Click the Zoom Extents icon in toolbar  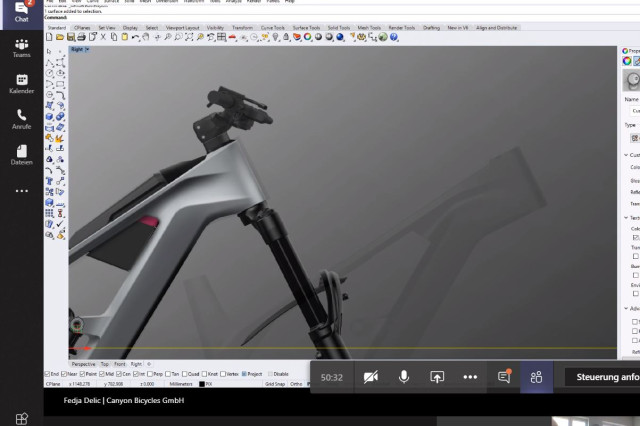(189, 37)
